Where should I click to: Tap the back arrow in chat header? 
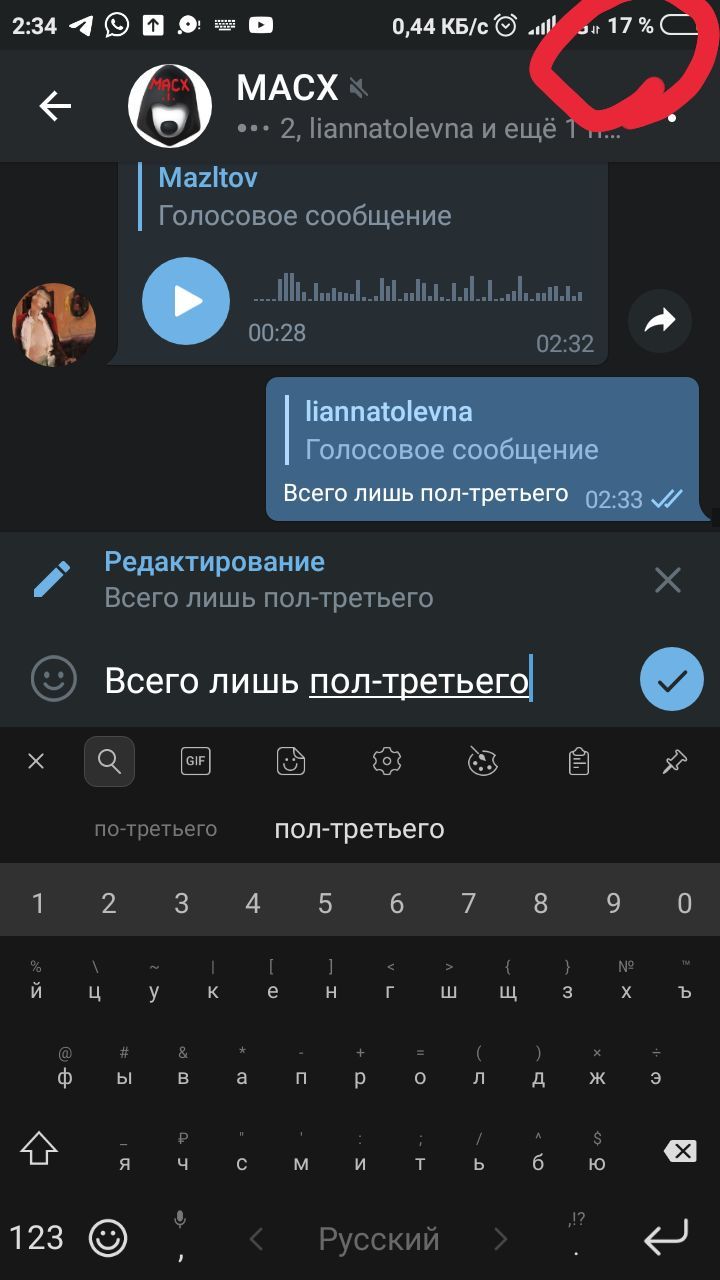coord(55,106)
